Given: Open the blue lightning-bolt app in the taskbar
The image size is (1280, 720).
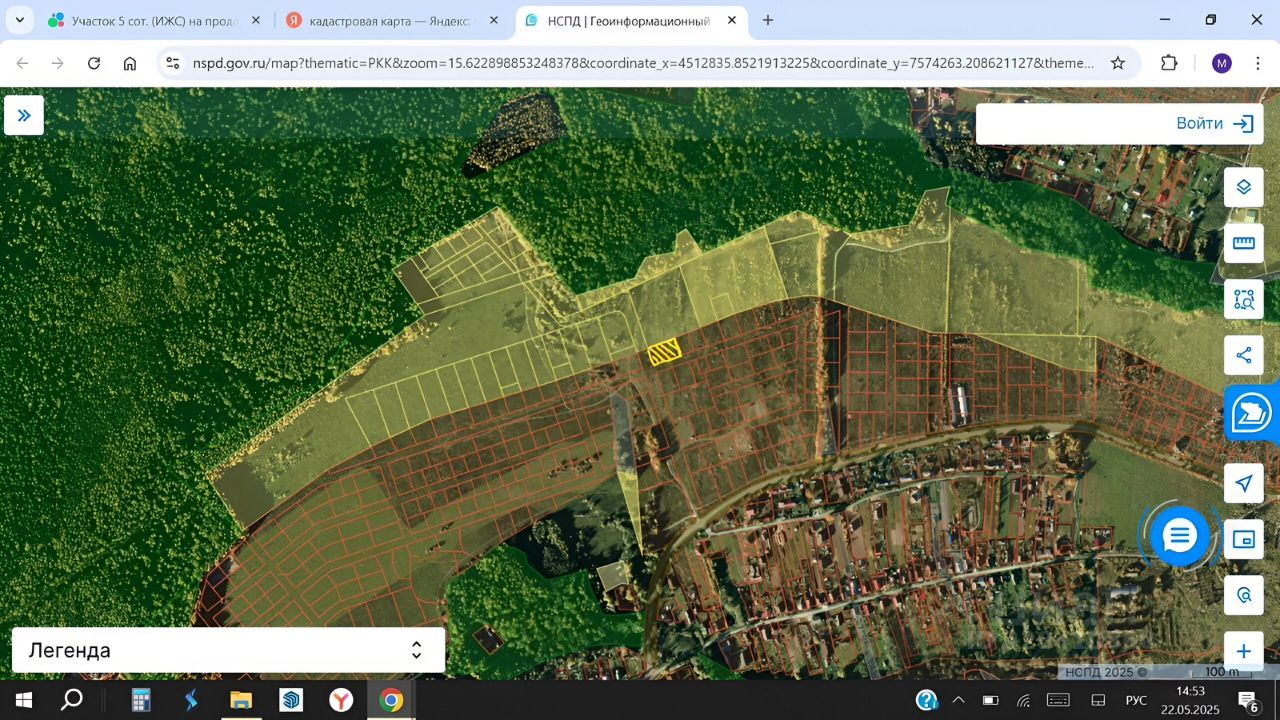Looking at the screenshot, I should coord(191,700).
